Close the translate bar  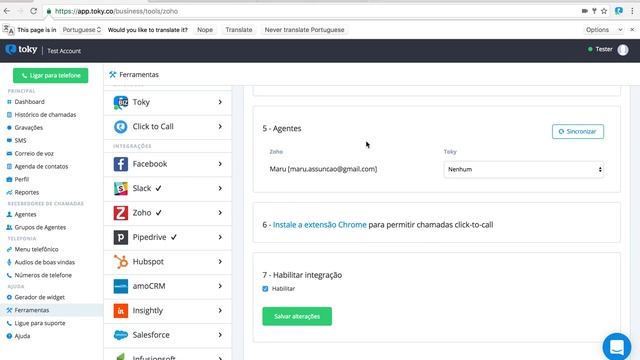click(x=632, y=30)
